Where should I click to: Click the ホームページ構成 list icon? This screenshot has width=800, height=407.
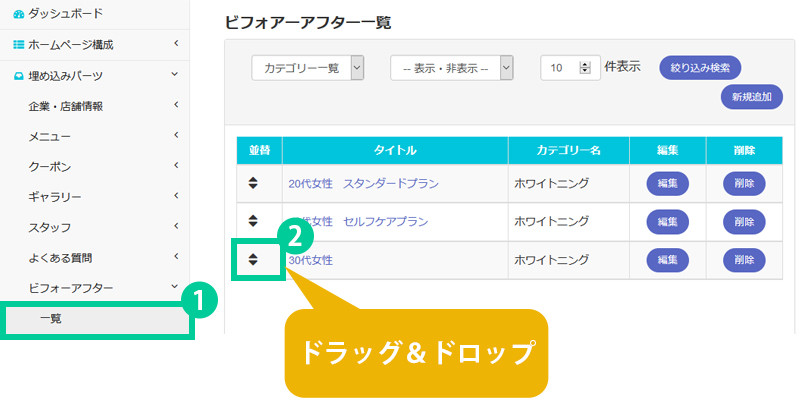[18, 45]
